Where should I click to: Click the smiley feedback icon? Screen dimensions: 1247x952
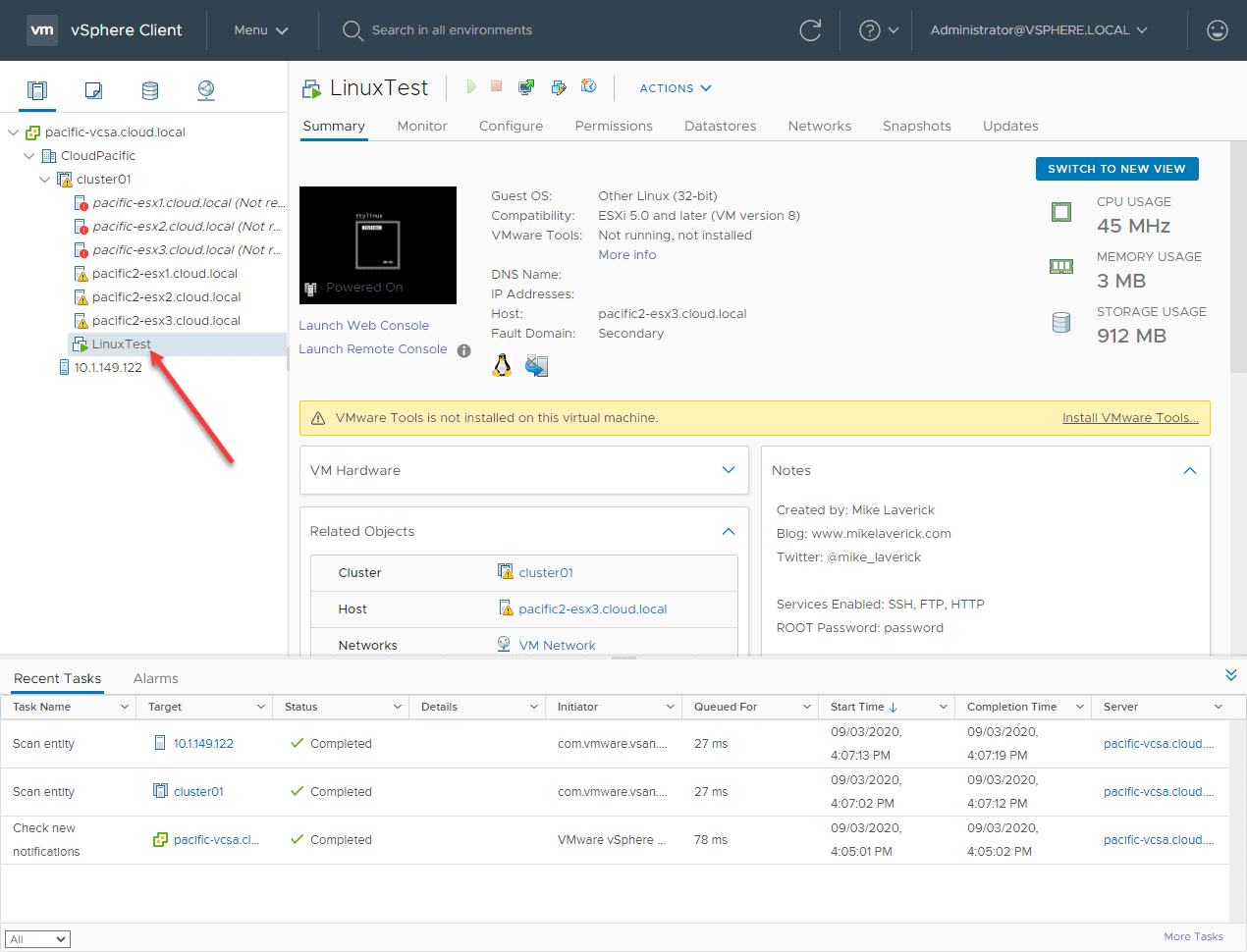point(1218,30)
